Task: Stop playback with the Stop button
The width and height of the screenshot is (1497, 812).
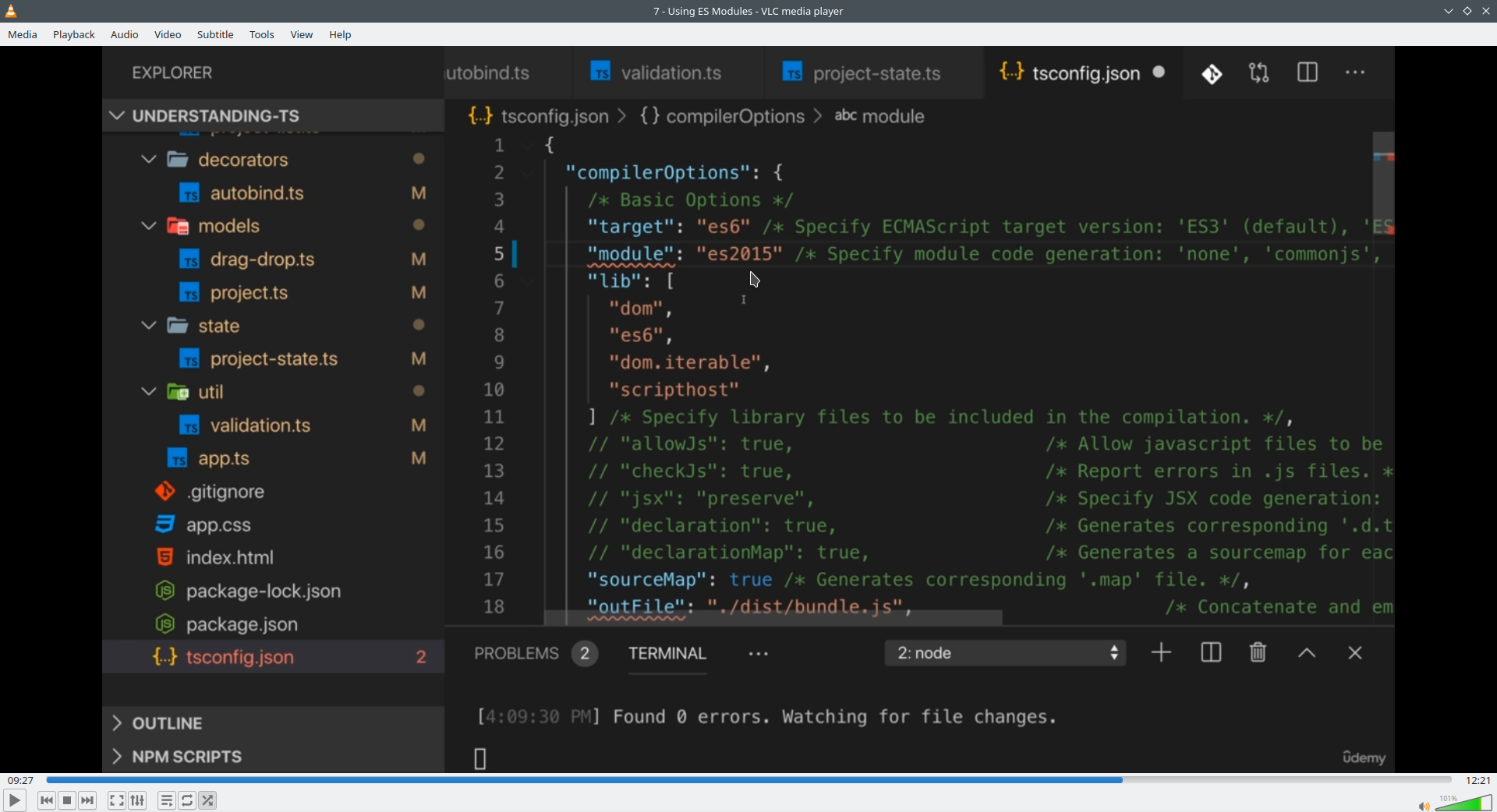Action: (x=68, y=800)
